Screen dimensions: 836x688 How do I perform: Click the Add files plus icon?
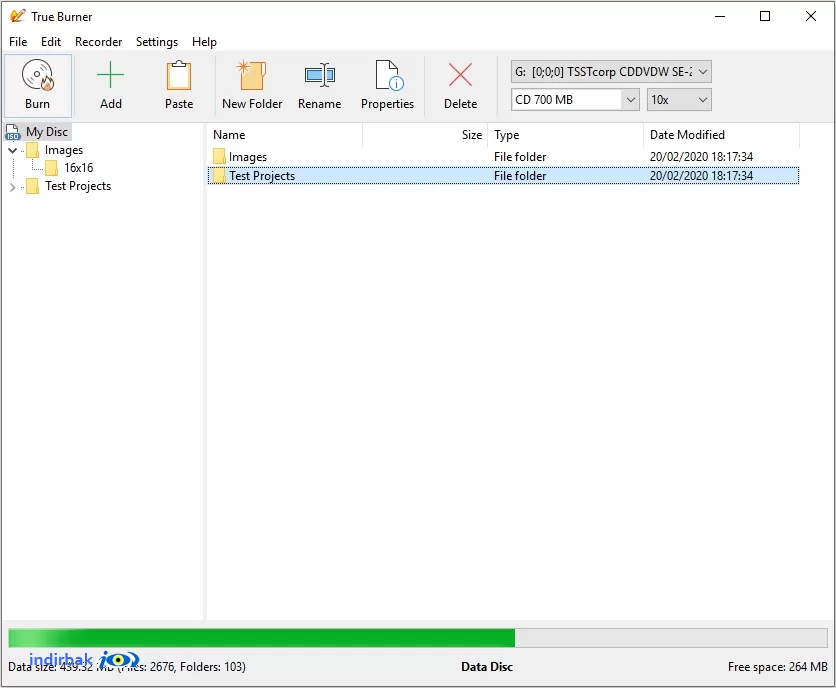(x=110, y=75)
